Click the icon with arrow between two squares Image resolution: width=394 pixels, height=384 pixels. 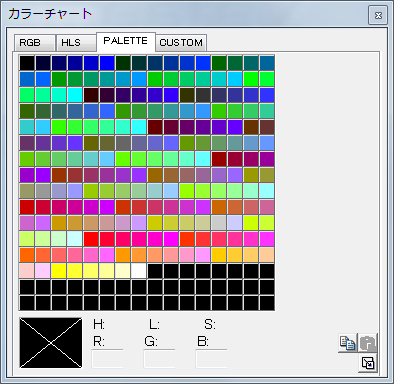368,363
